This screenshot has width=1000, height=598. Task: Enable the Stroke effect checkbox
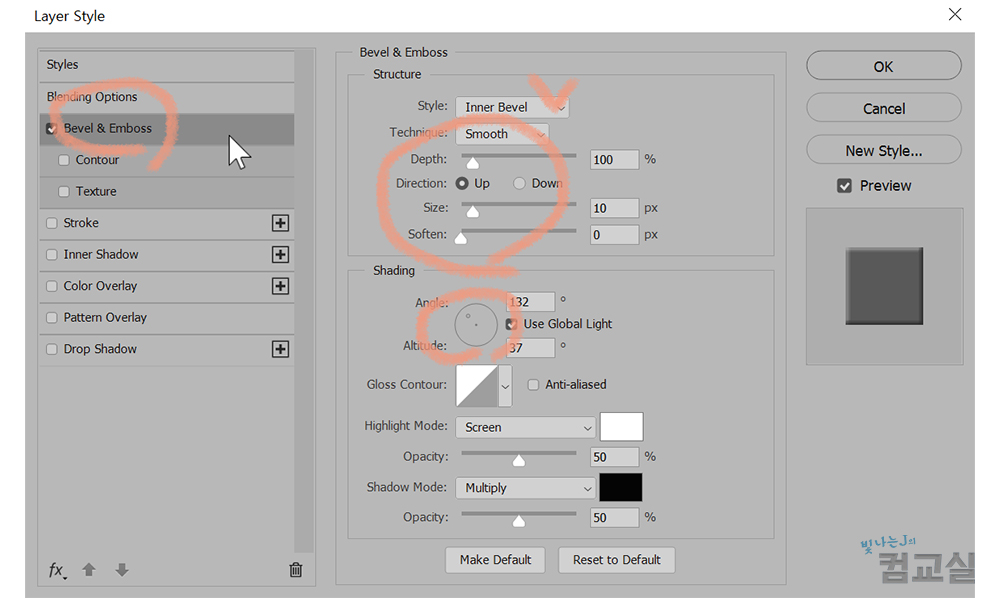[52, 223]
